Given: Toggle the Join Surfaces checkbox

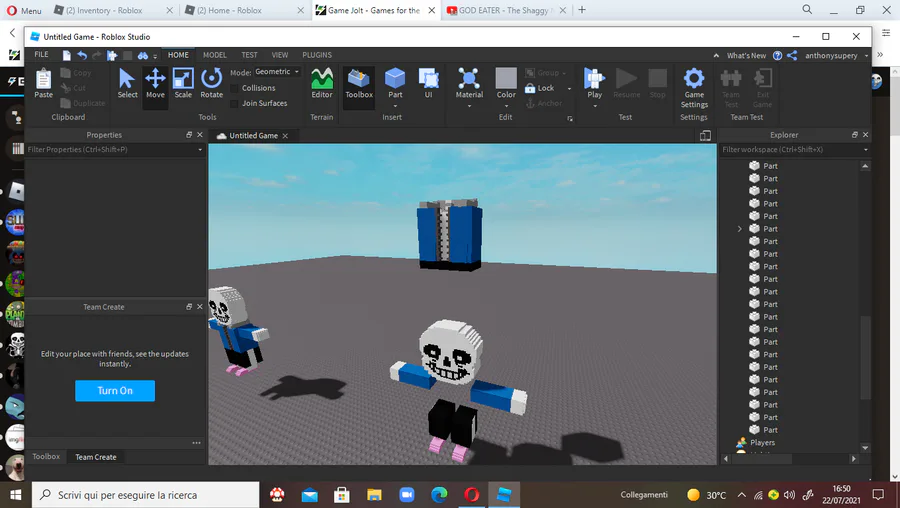Looking at the screenshot, I should (234, 103).
